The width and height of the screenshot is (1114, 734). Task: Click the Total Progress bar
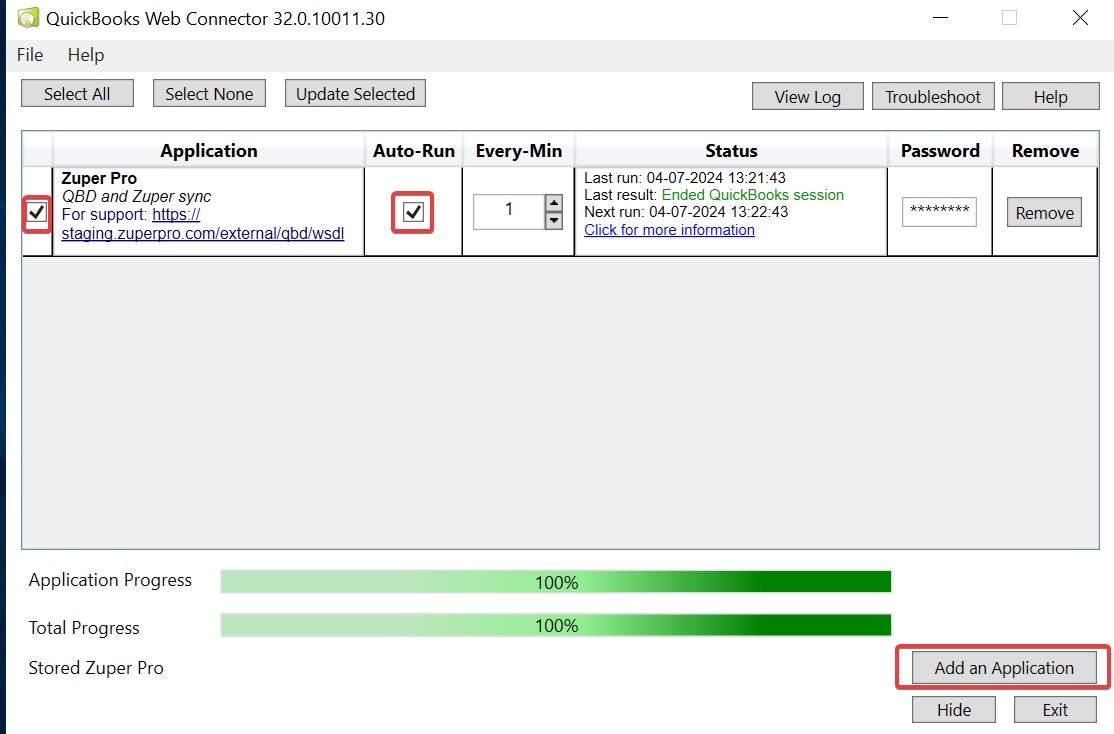tap(556, 625)
